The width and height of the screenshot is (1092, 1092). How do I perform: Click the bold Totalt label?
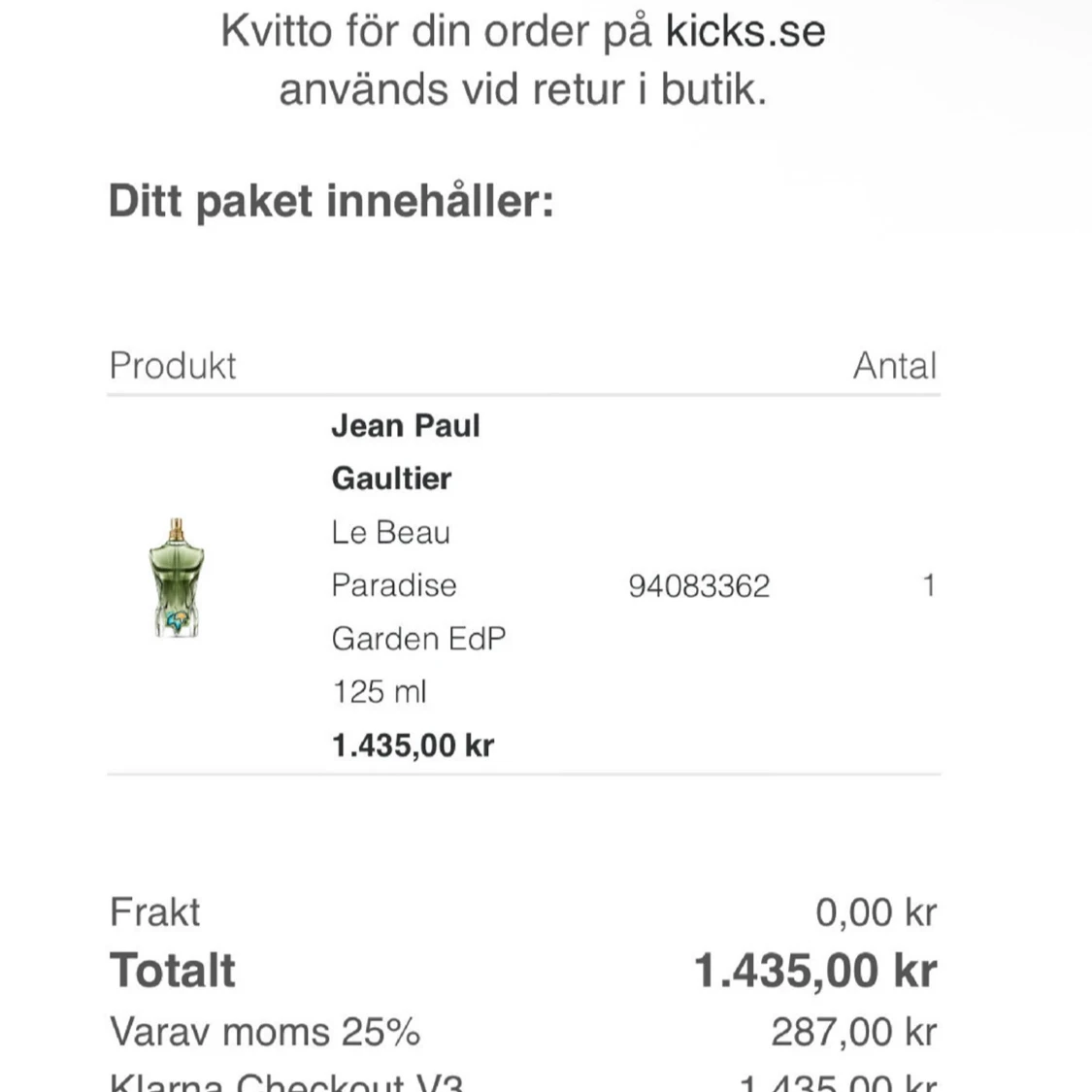tap(173, 970)
